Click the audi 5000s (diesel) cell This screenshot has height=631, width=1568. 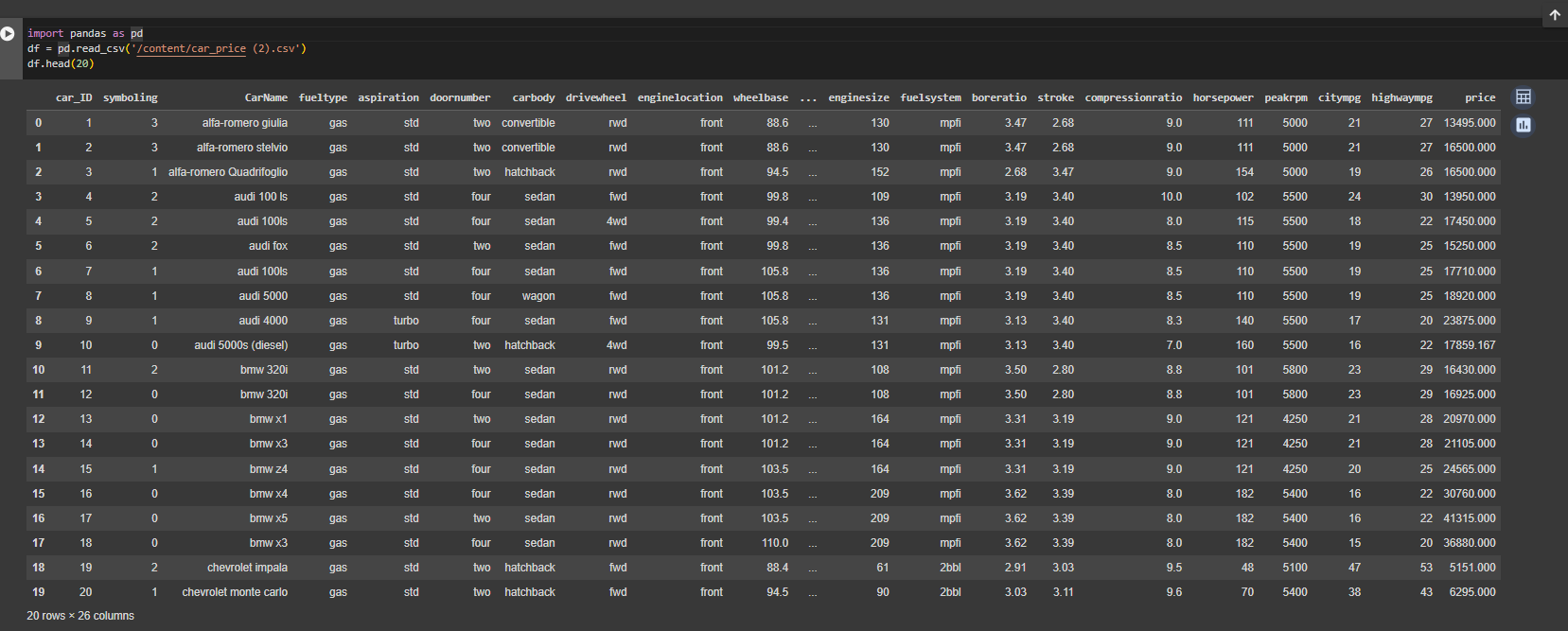(241, 345)
